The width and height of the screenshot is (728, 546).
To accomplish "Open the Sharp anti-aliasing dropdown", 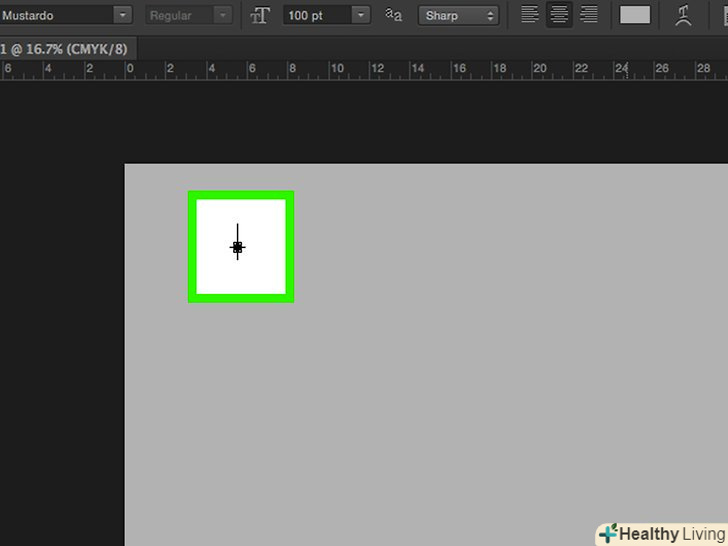I will click(458, 15).
